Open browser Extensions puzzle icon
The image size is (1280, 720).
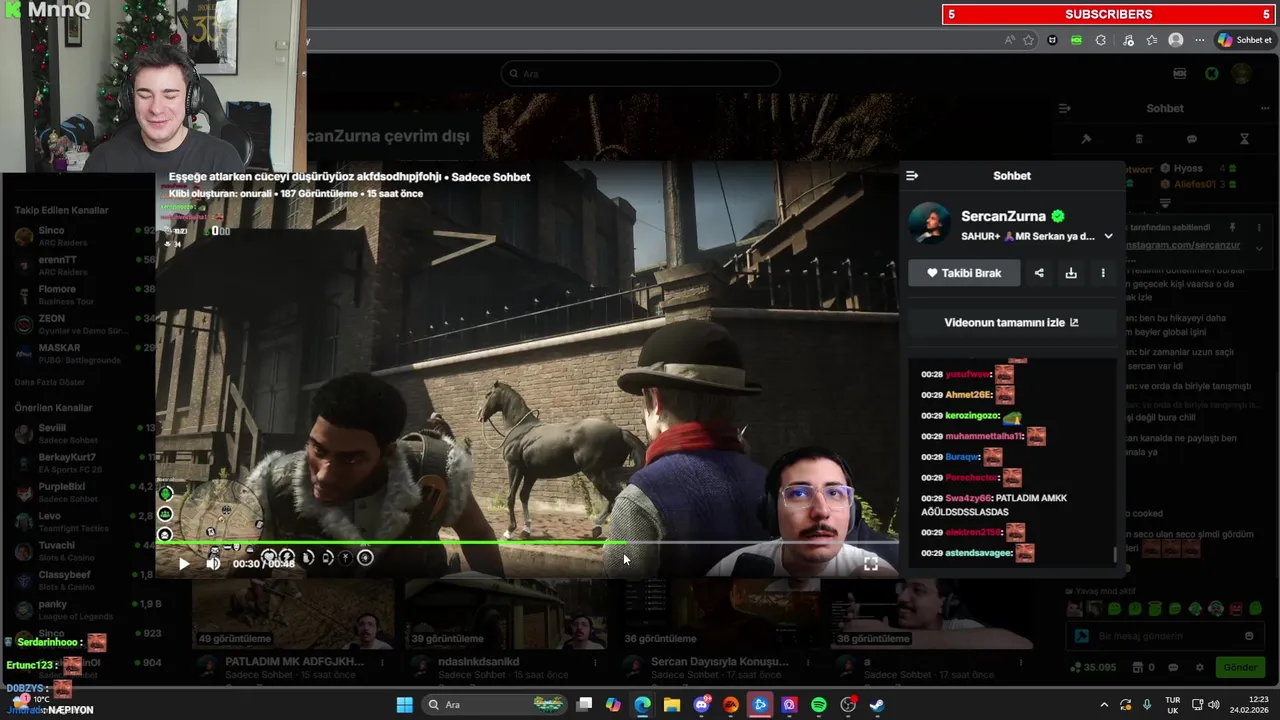pos(1101,40)
